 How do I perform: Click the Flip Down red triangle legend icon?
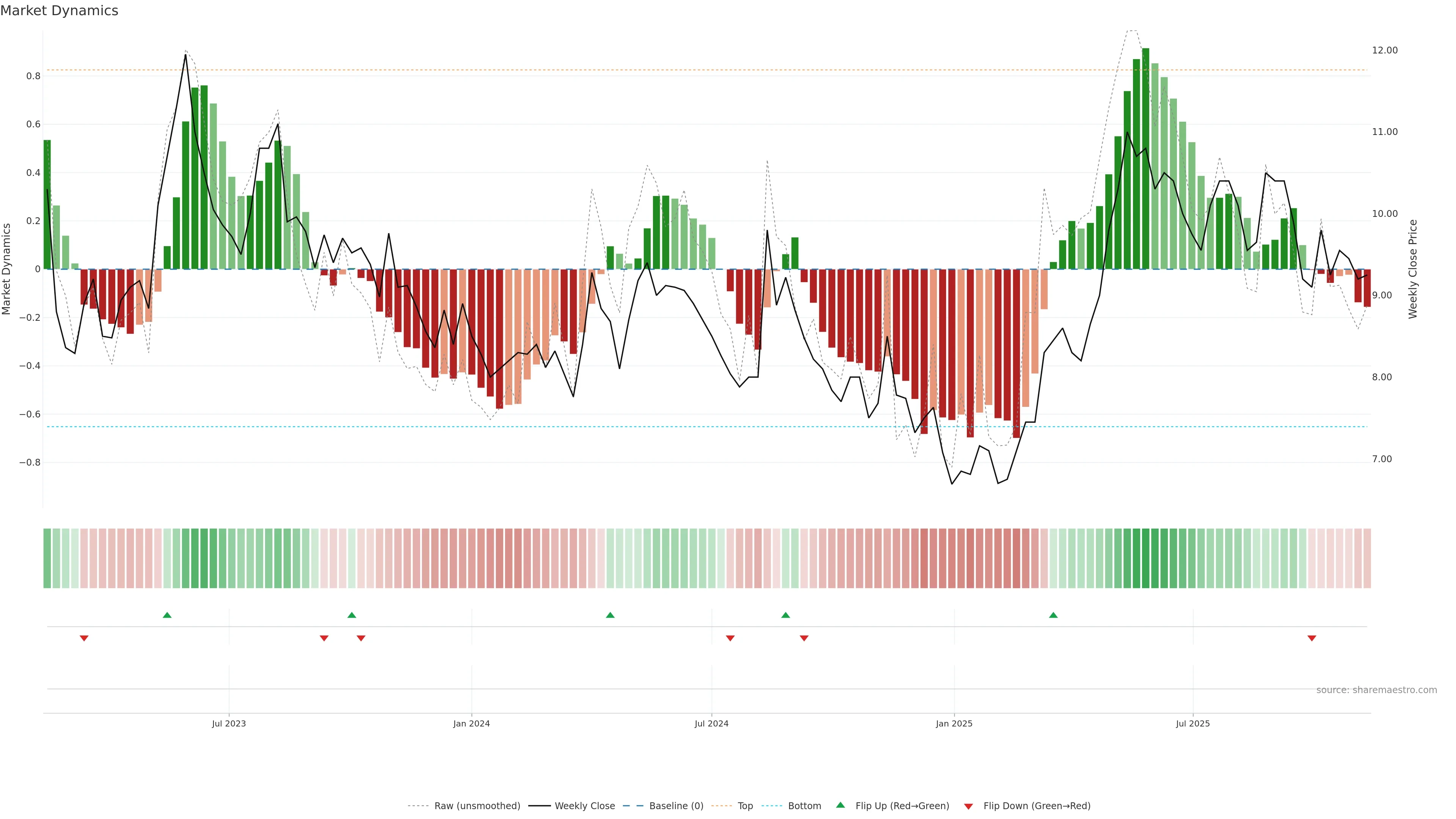[968, 806]
